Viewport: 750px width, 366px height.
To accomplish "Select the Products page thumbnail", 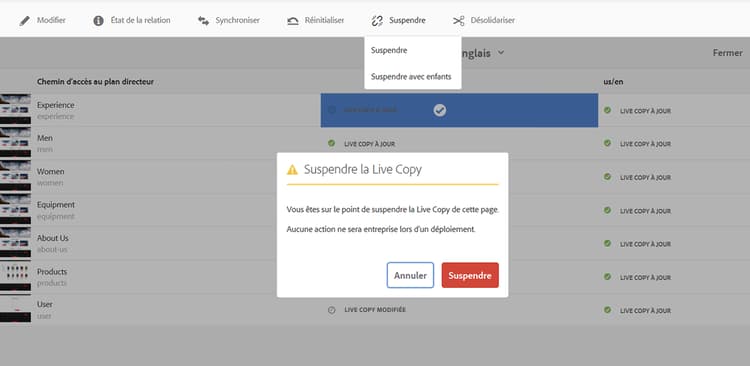I will tap(15, 277).
